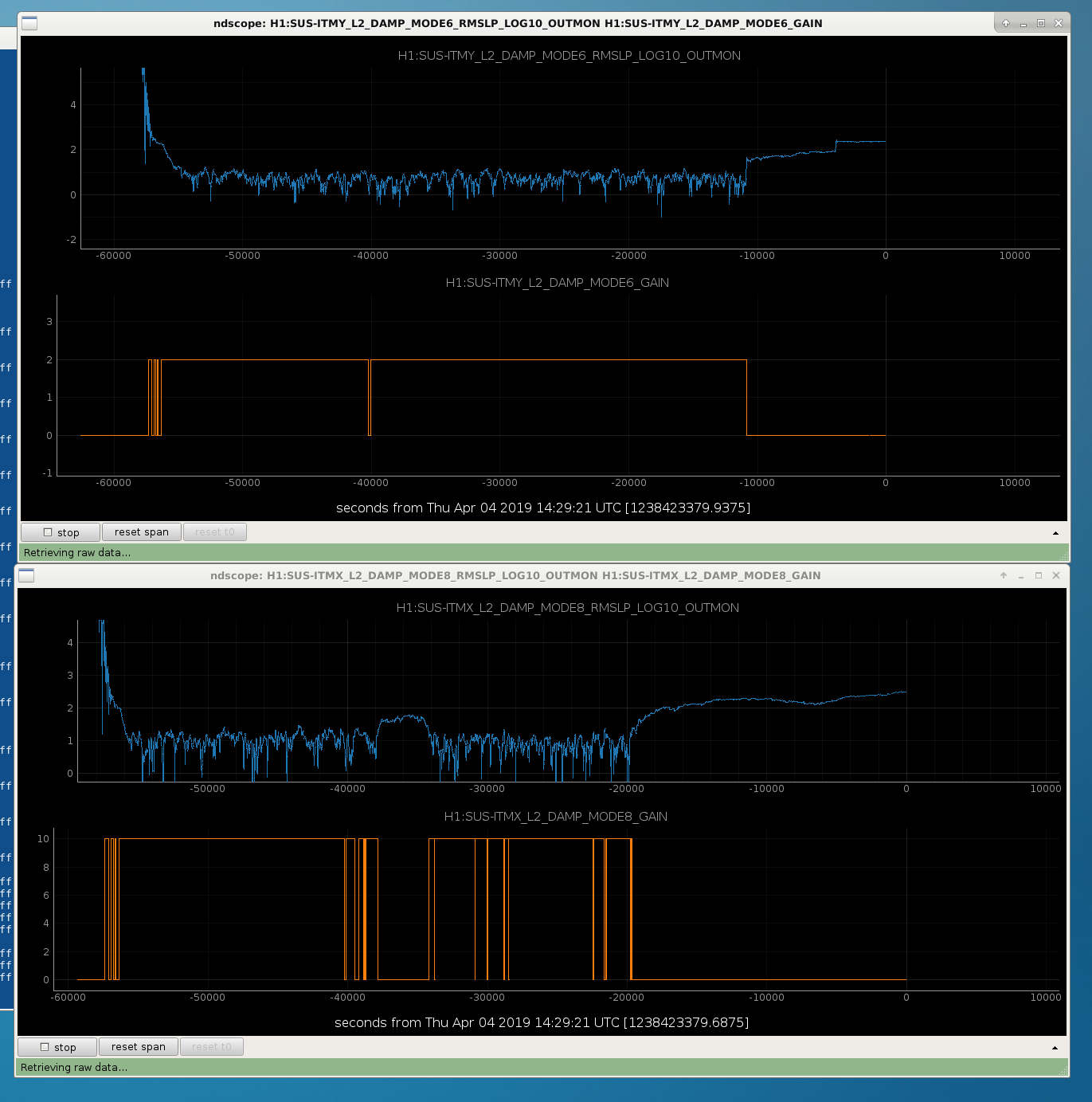Open window menu icon of the ITMY MODE6 ndscope window
The width and height of the screenshot is (1092, 1102).
pyautogui.click(x=29, y=23)
